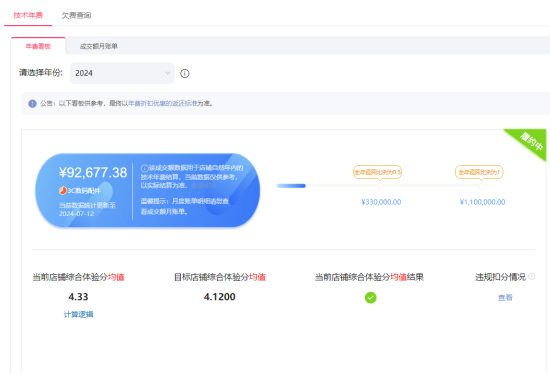The height and width of the screenshot is (374, 550).
Task: Select the 成交额月账单 sub-tab
Action: click(x=99, y=46)
